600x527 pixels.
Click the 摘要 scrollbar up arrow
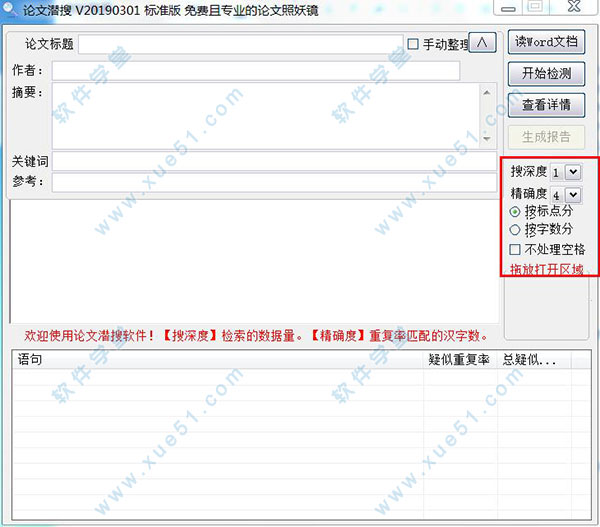point(487,92)
